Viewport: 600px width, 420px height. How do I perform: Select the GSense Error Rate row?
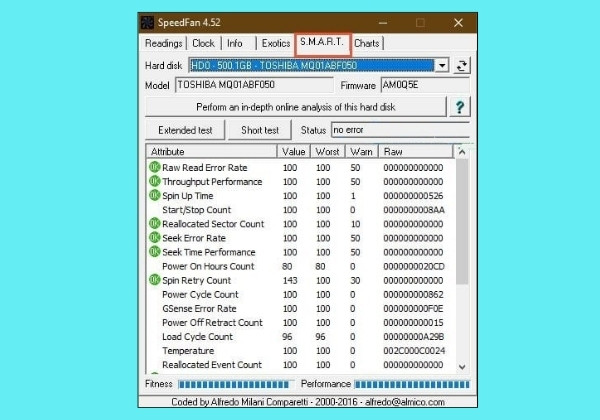coord(301,309)
